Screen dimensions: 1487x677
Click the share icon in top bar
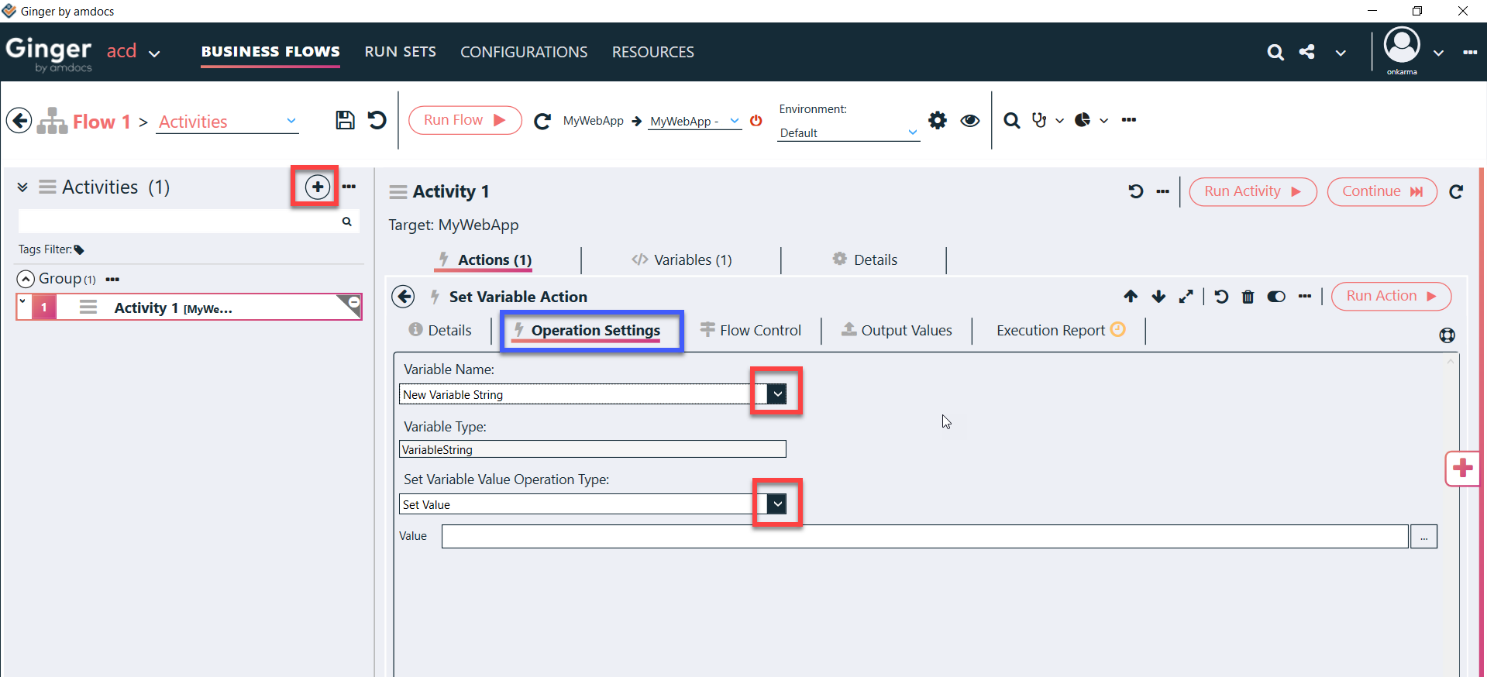(1307, 52)
